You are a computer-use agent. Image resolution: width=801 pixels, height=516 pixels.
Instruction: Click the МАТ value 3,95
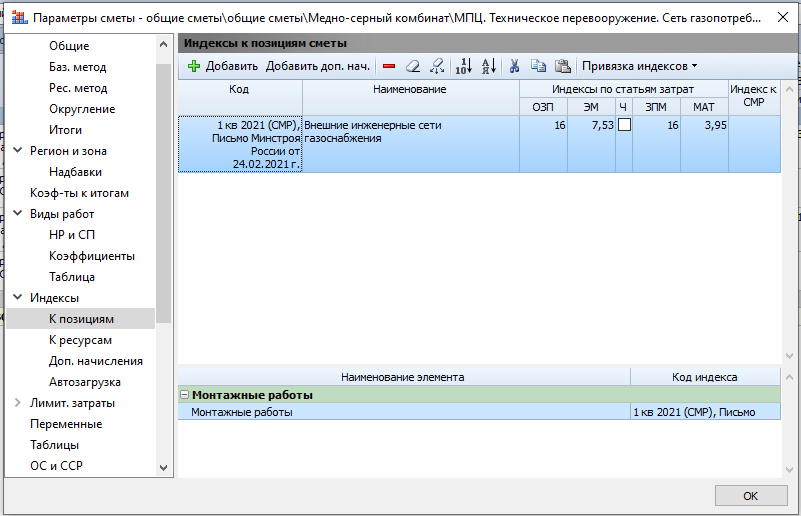[x=704, y=144]
